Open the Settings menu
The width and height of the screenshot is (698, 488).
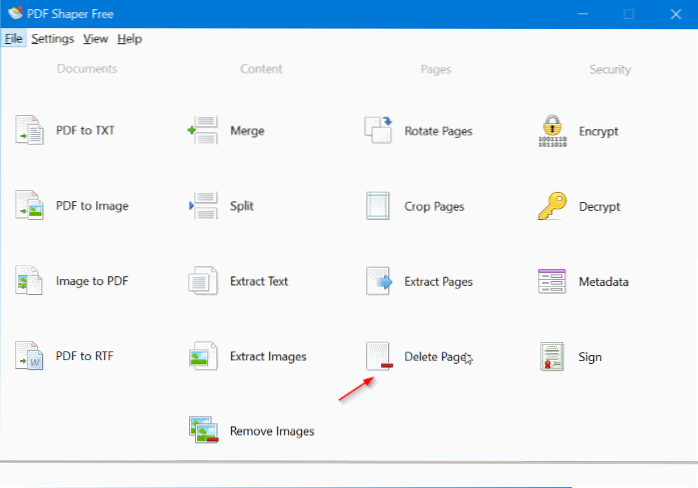[52, 39]
